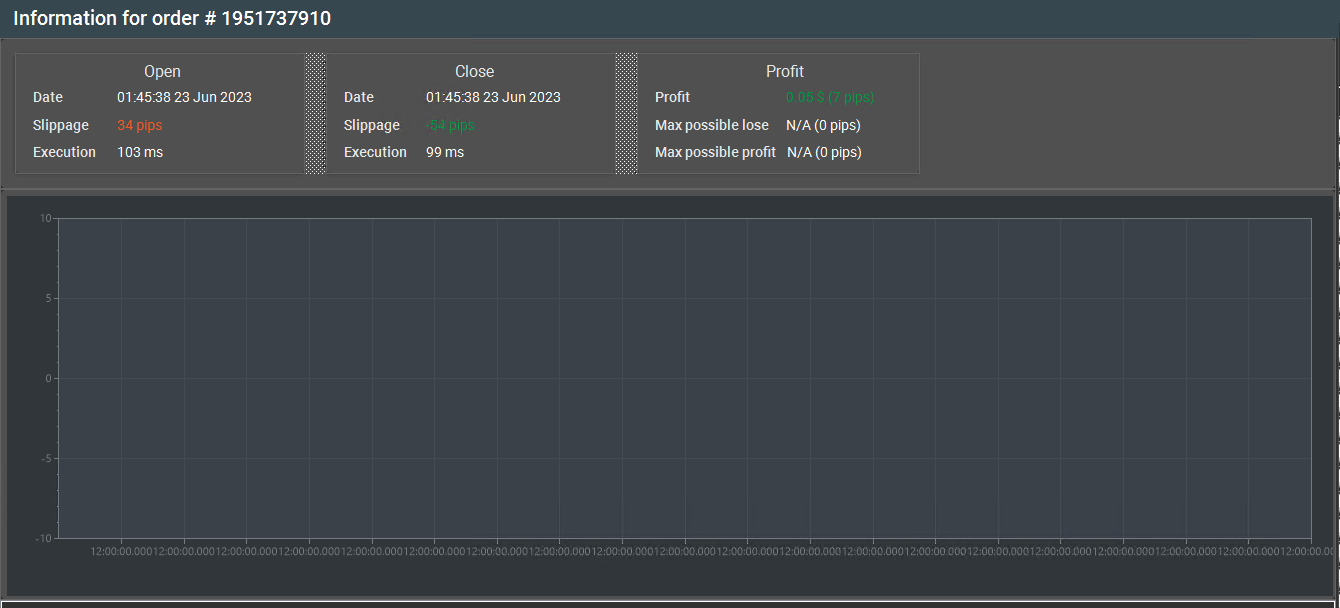Screen dimensions: 1340x608
Task: Click the 103 ms execution value
Action: pyautogui.click(x=140, y=152)
